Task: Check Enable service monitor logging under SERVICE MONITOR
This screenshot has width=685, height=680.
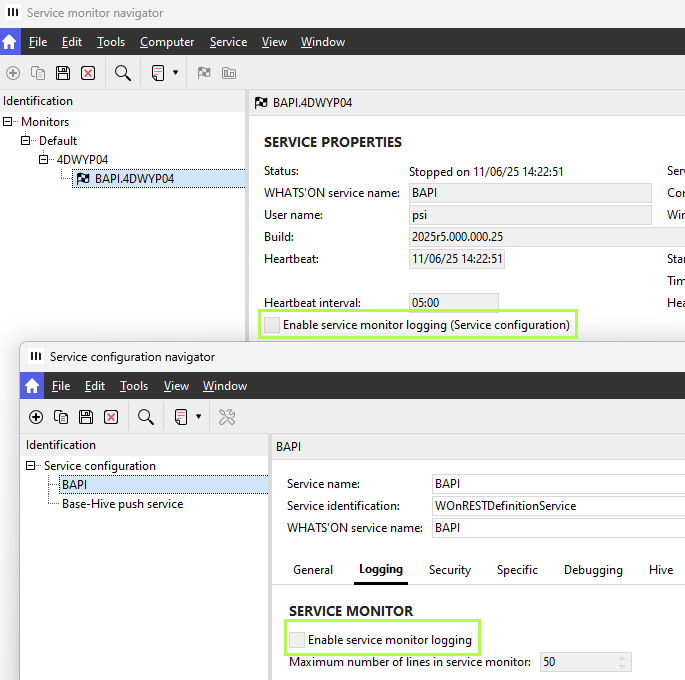Action: (297, 639)
